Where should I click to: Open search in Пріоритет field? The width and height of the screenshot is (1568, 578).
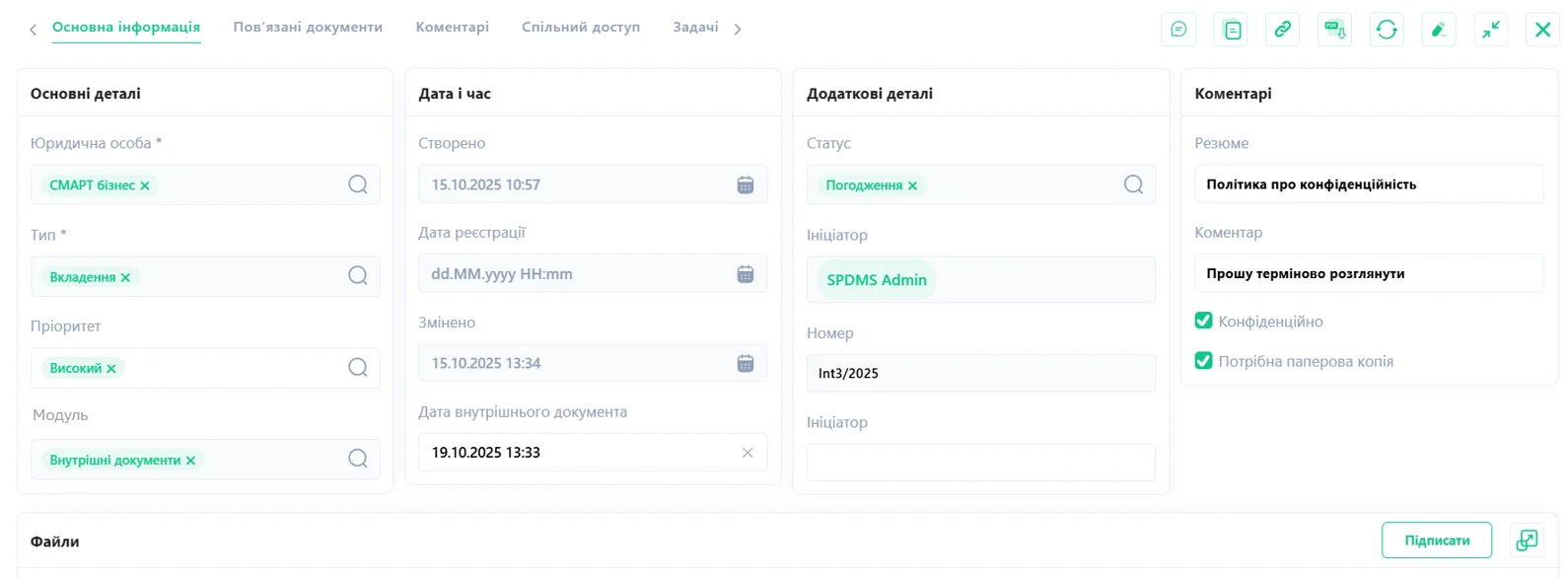pos(358,368)
